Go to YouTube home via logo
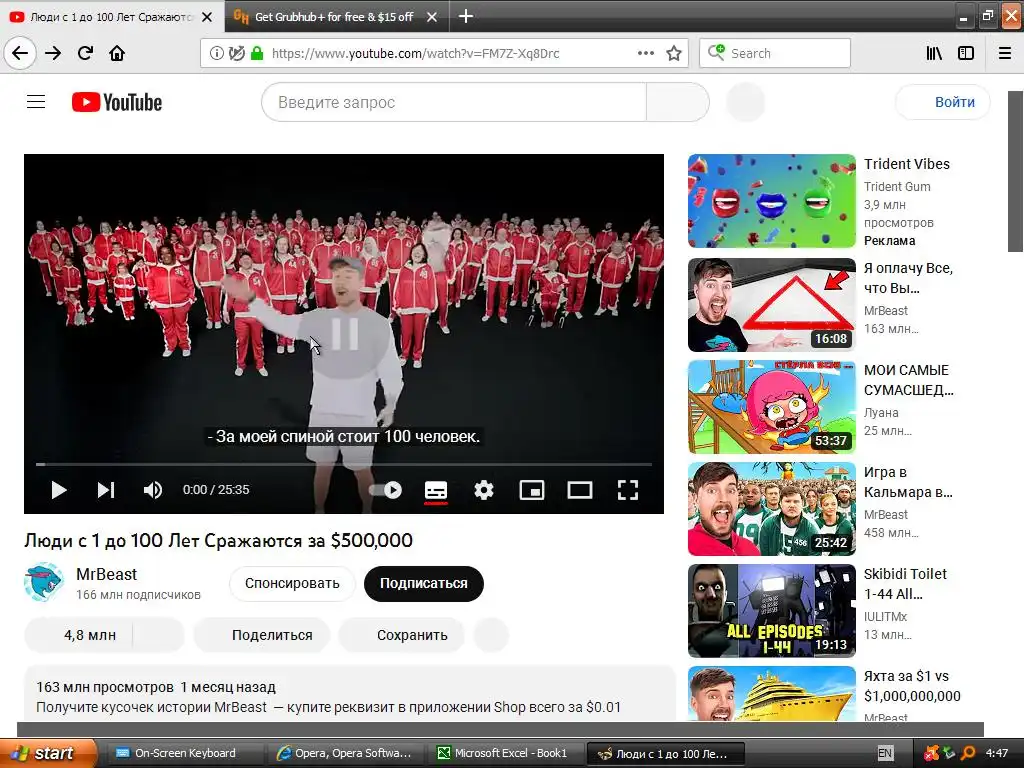This screenshot has height=768, width=1024. point(117,102)
